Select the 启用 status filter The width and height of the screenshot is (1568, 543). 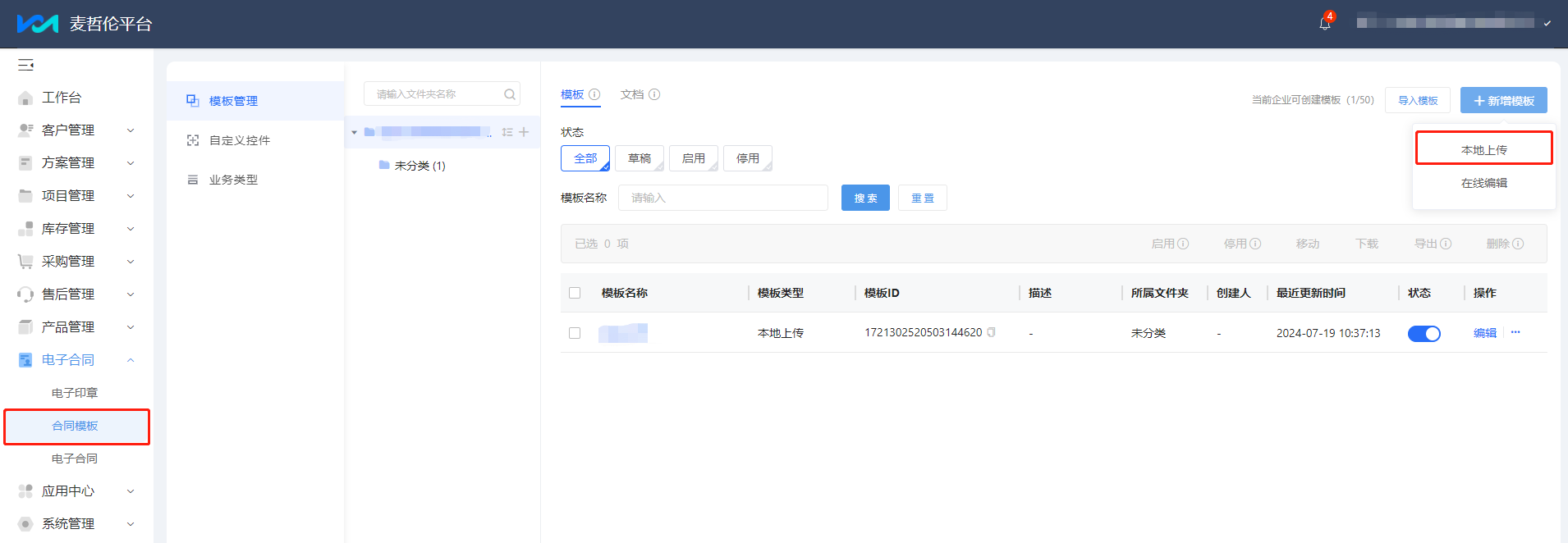pos(694,158)
